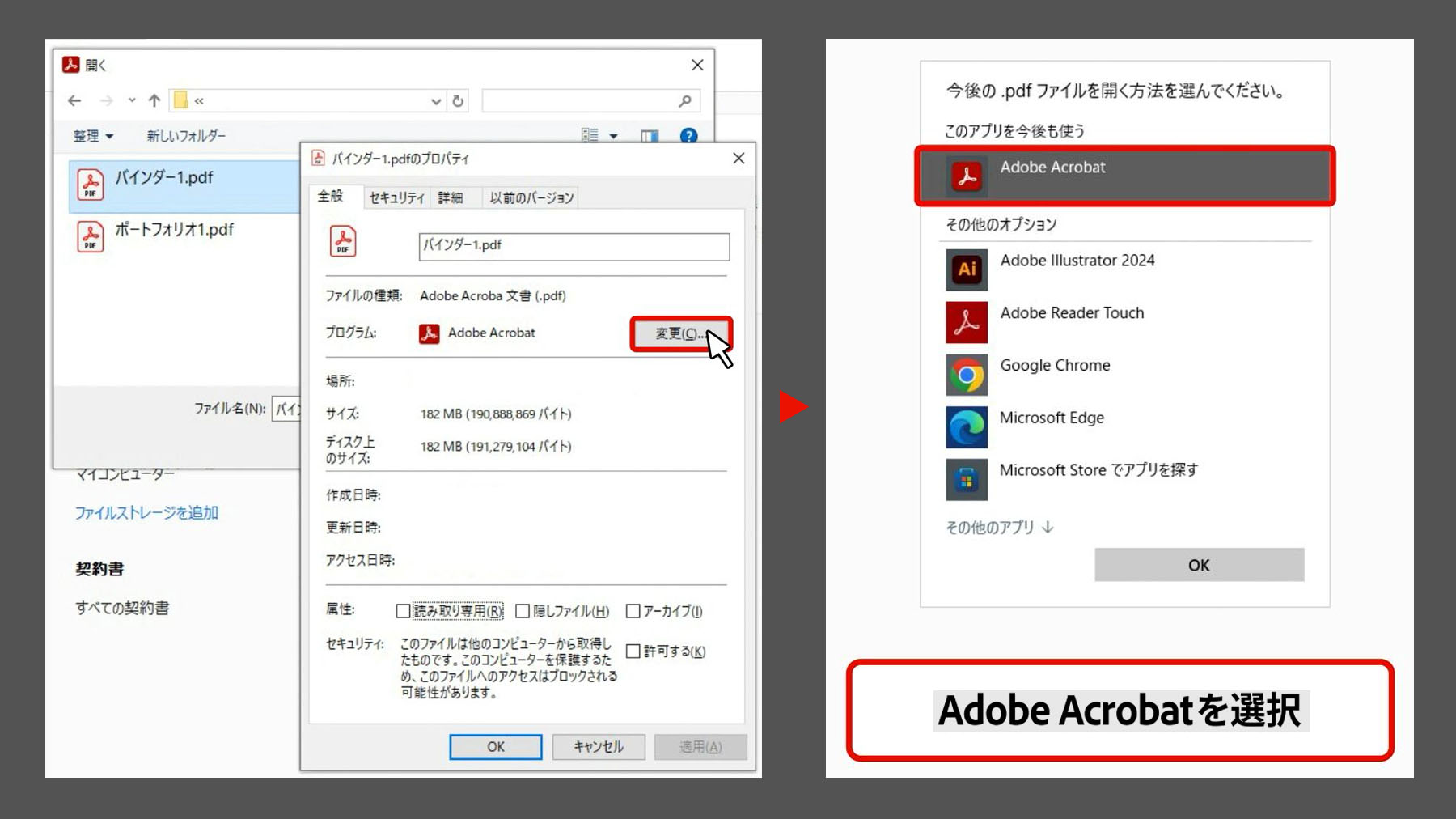
Task: Click the Adobe Illustrator 2024 icon
Action: click(967, 269)
